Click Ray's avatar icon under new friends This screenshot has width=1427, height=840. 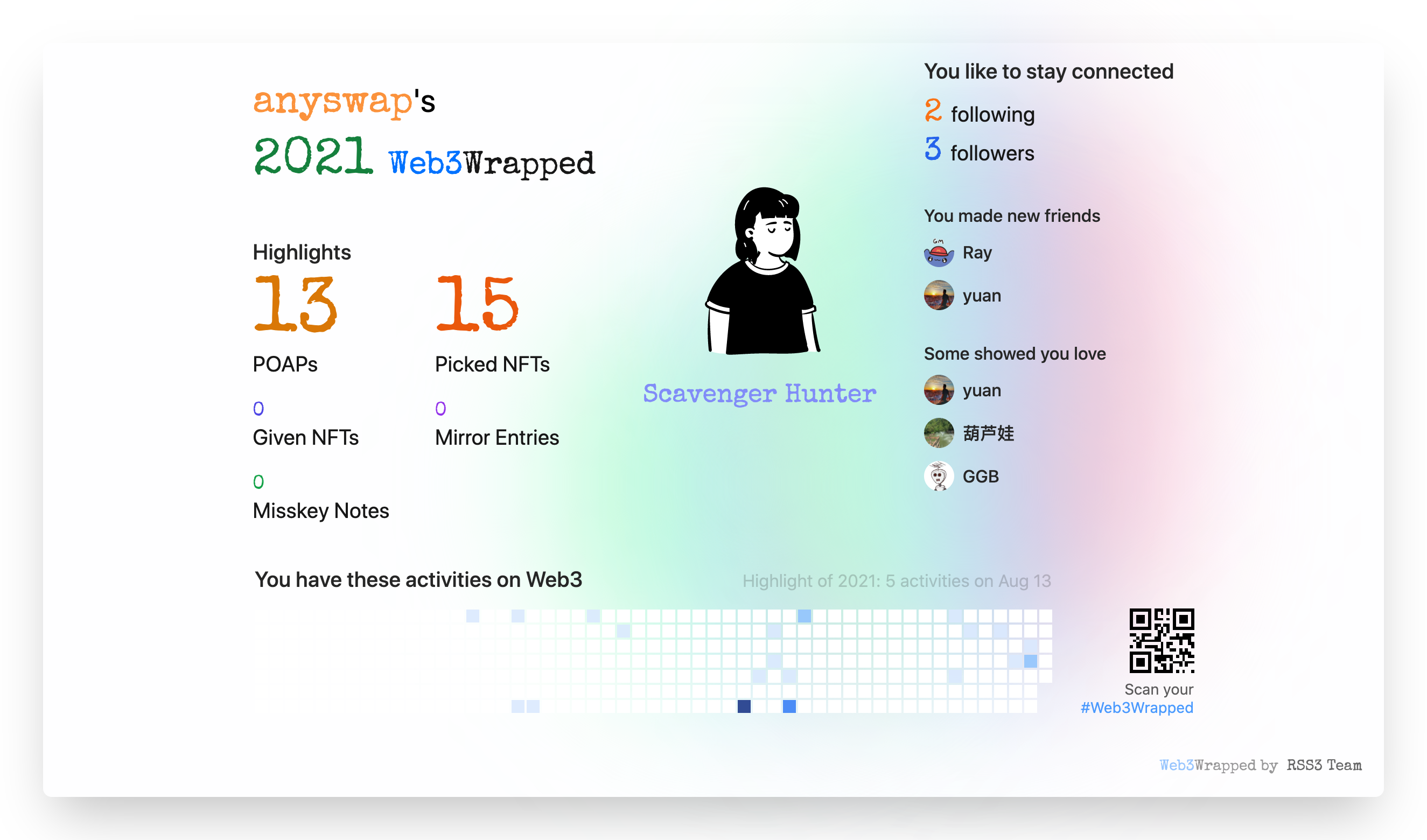[938, 252]
